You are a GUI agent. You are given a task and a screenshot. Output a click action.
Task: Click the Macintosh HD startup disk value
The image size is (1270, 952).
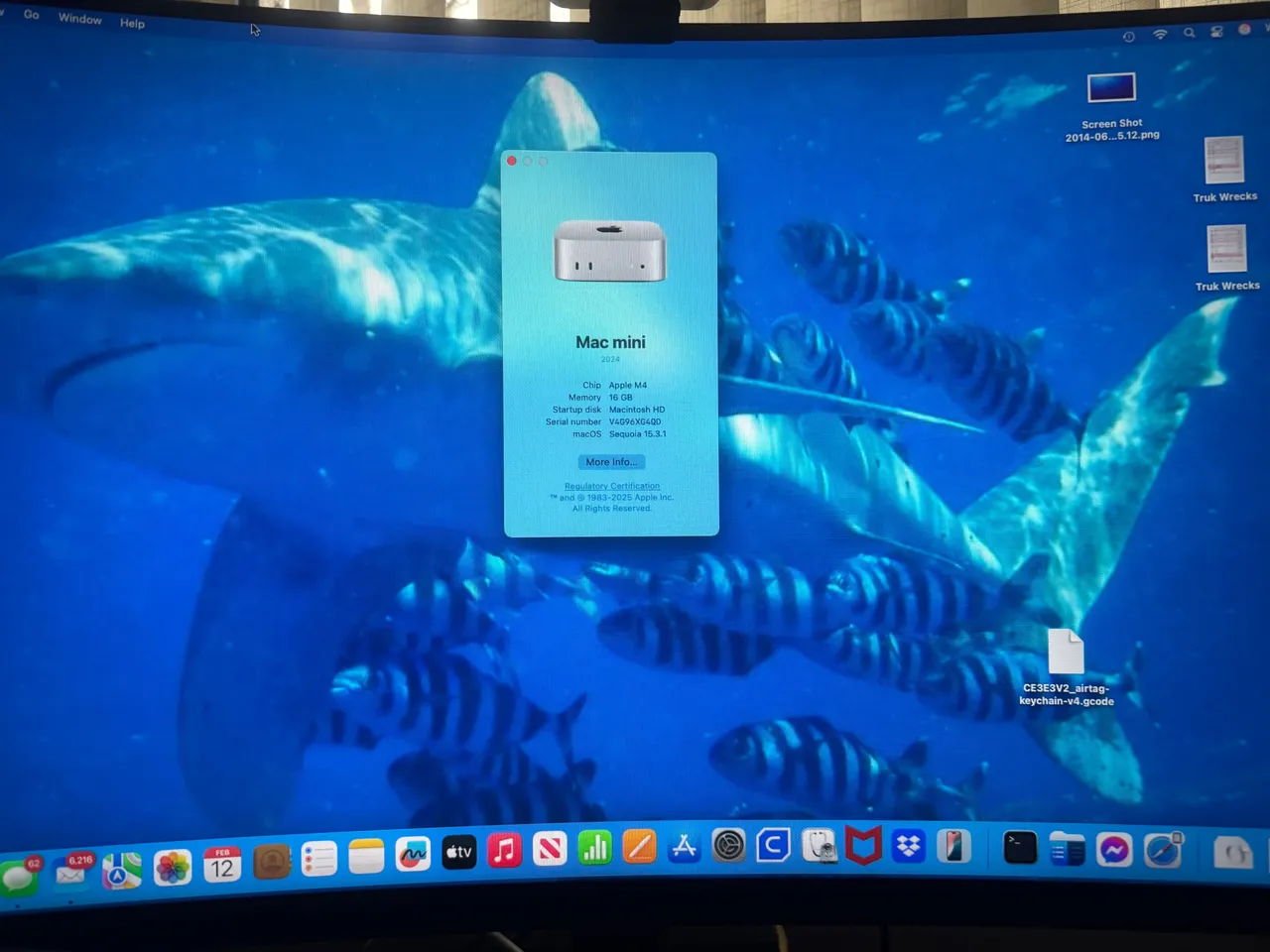coord(637,410)
